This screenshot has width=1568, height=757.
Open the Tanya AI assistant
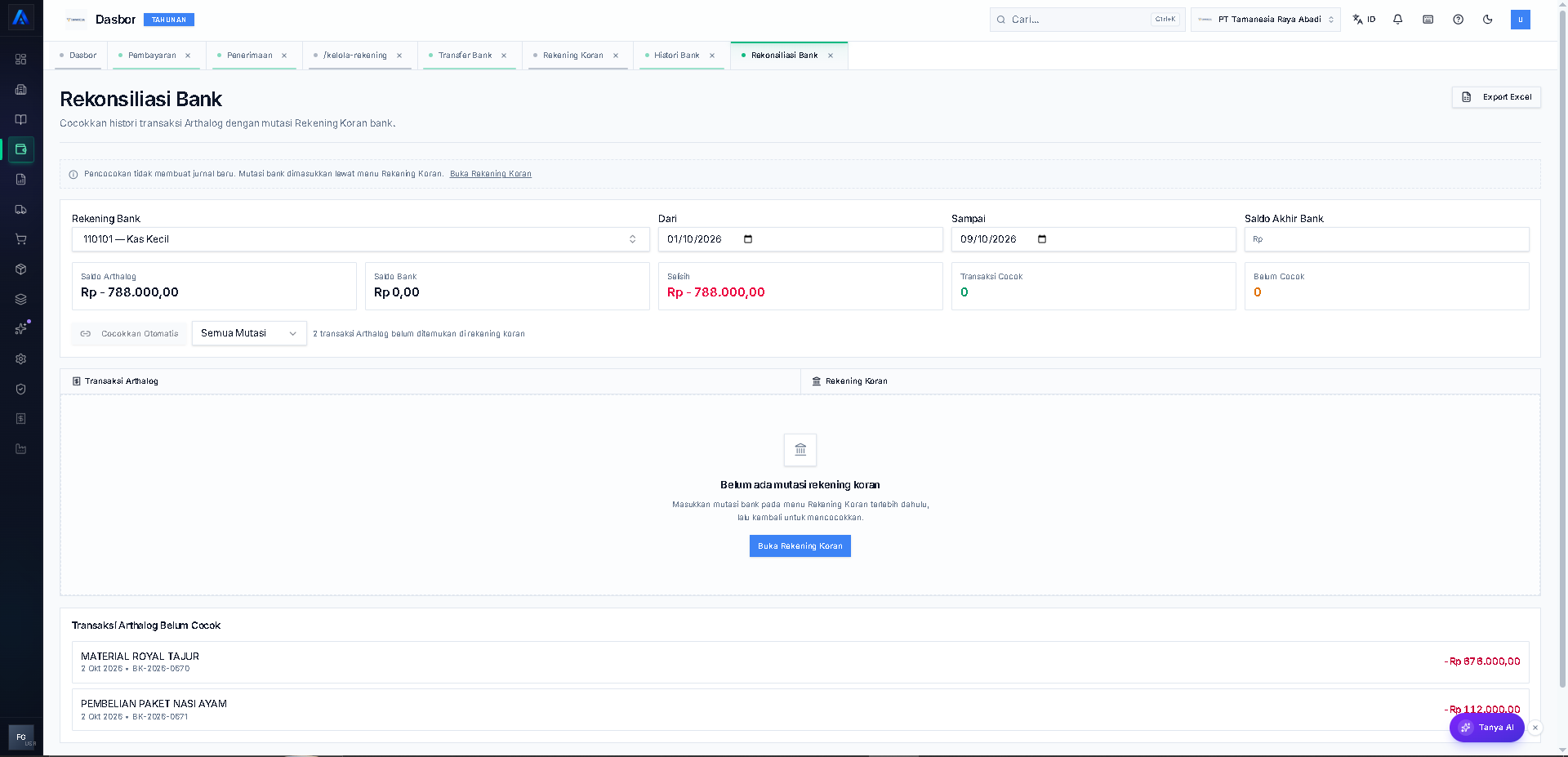tap(1486, 728)
